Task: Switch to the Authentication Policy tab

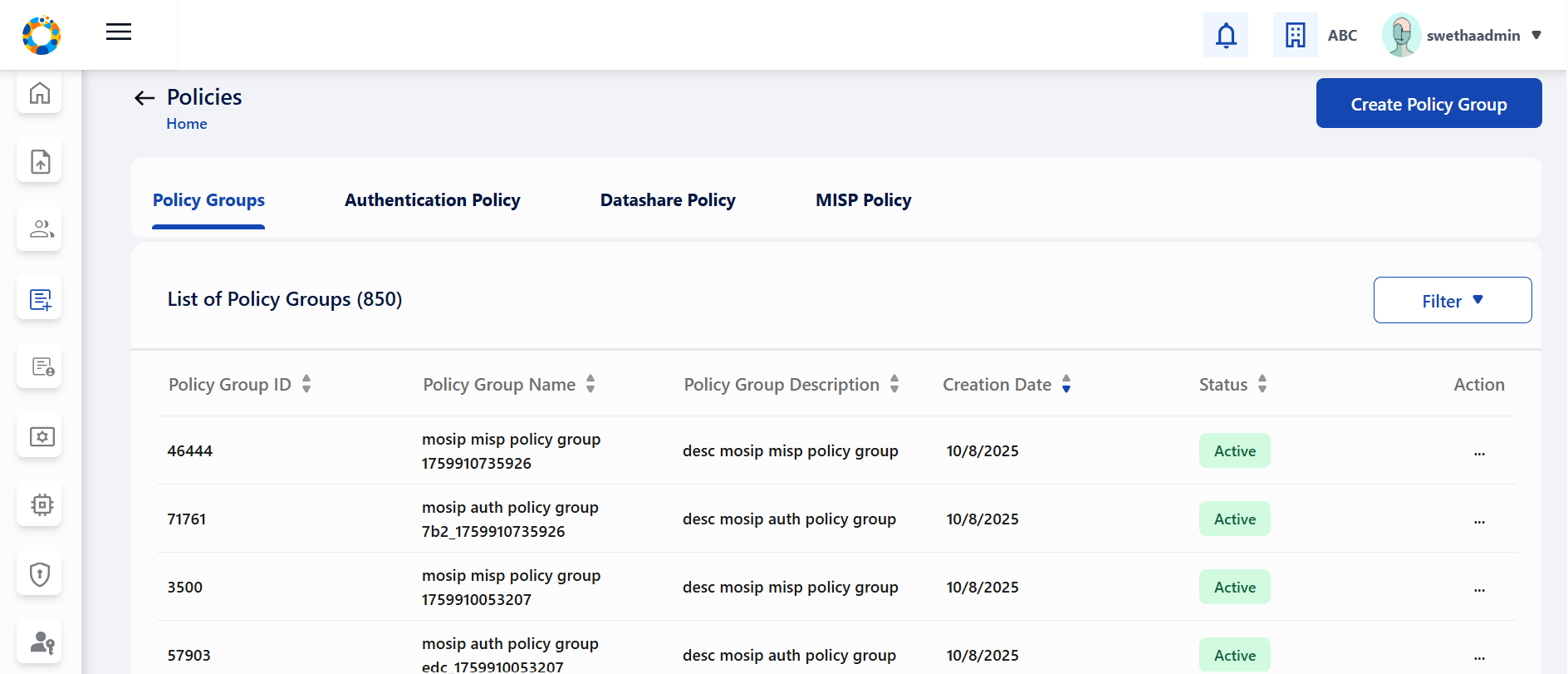Action: [432, 200]
